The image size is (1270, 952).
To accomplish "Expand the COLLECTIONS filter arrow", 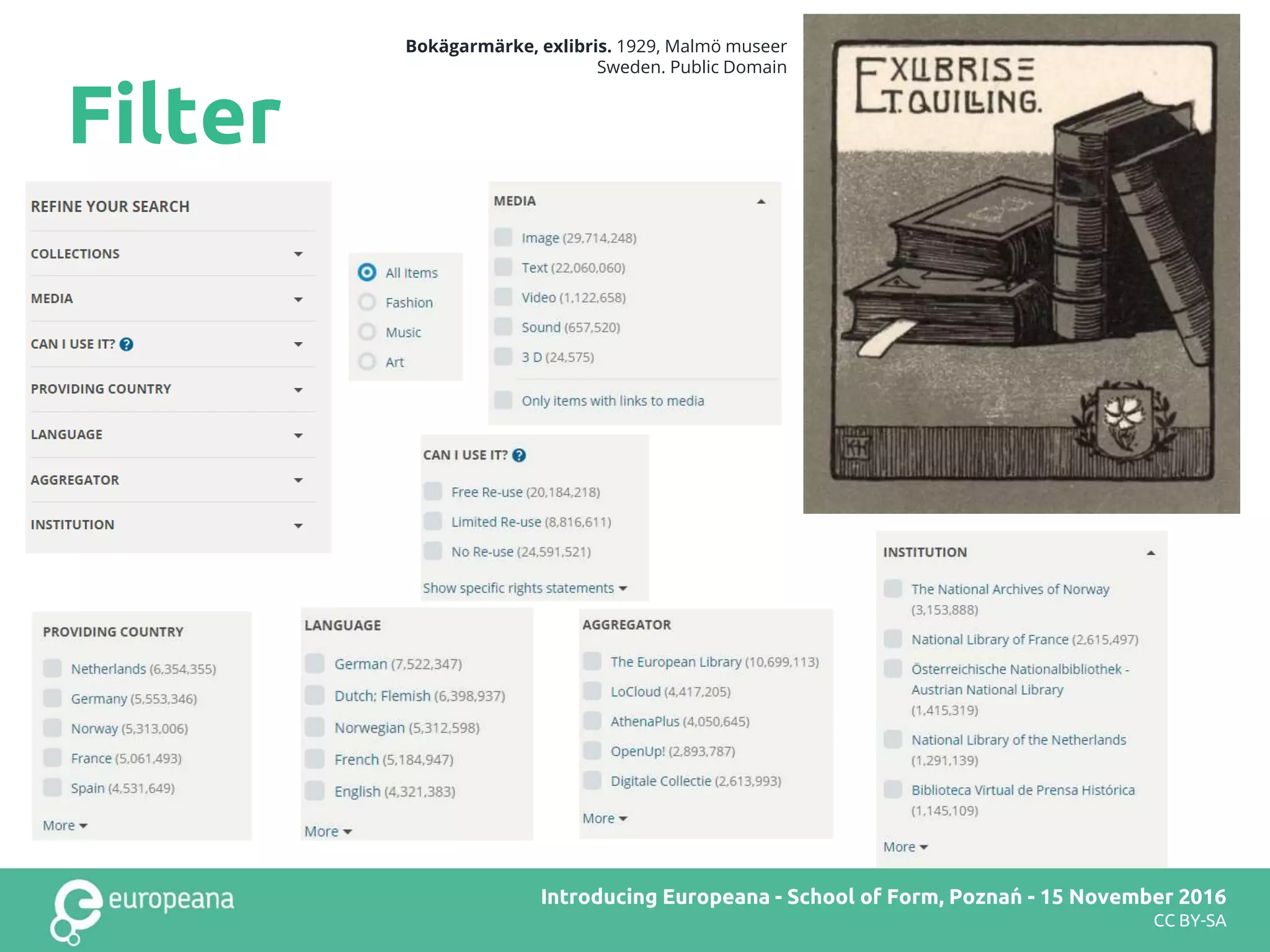I will (x=298, y=254).
